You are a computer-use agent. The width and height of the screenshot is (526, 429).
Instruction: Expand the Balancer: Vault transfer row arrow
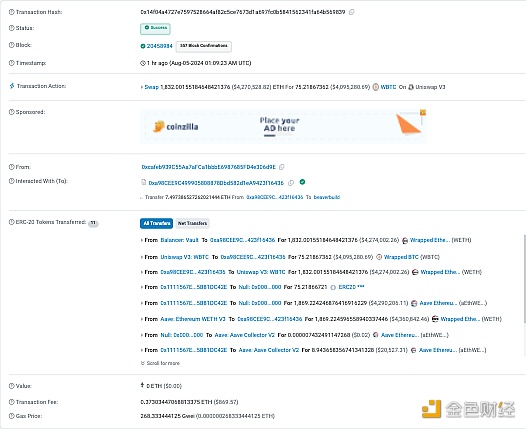pyautogui.click(x=142, y=240)
